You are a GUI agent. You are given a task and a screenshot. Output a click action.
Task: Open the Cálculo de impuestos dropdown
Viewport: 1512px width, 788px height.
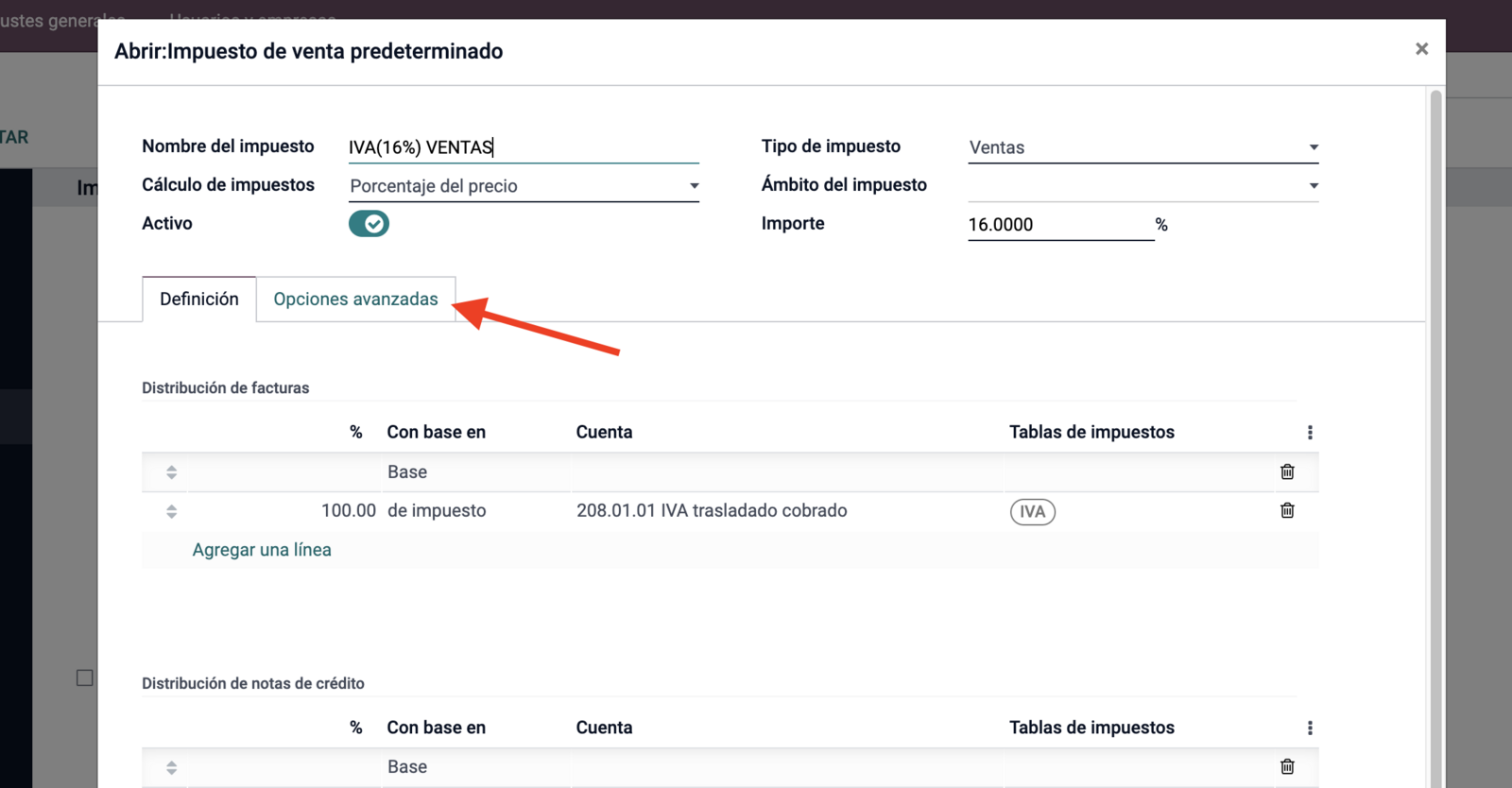coord(524,186)
